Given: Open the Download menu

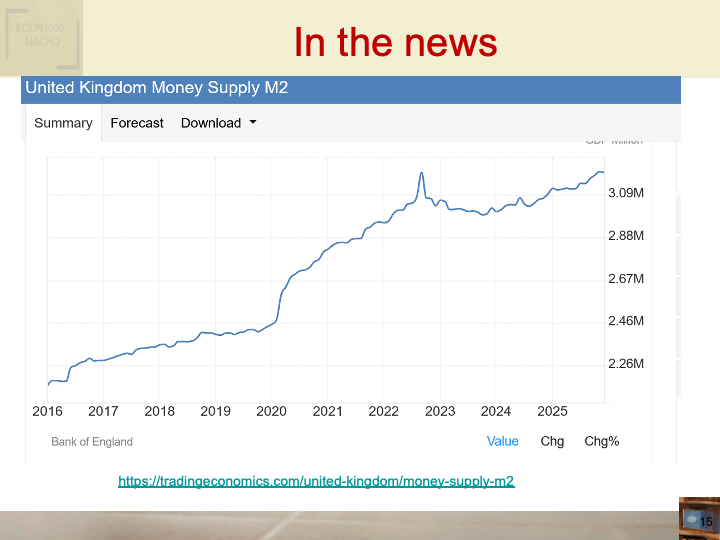Looking at the screenshot, I should click(217, 123).
